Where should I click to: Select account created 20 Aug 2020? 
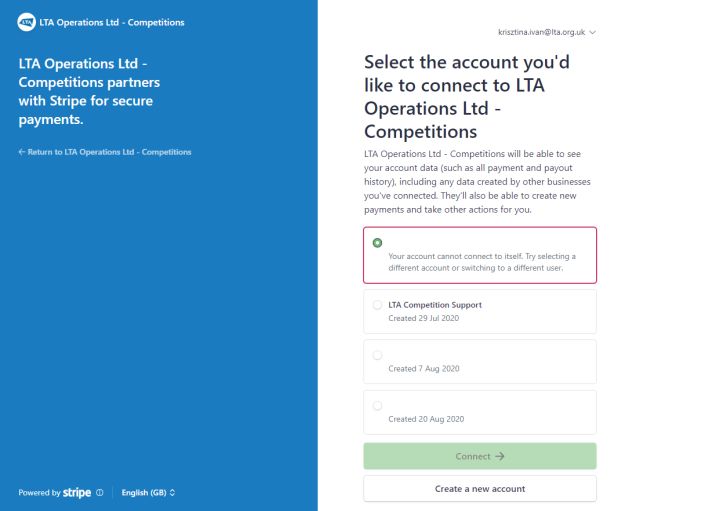tap(377, 406)
